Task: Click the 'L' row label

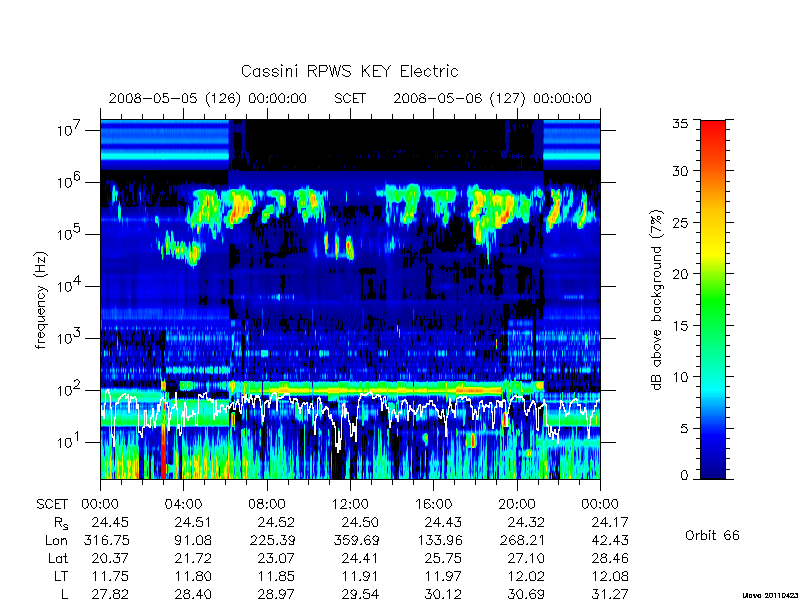Action: point(65,594)
